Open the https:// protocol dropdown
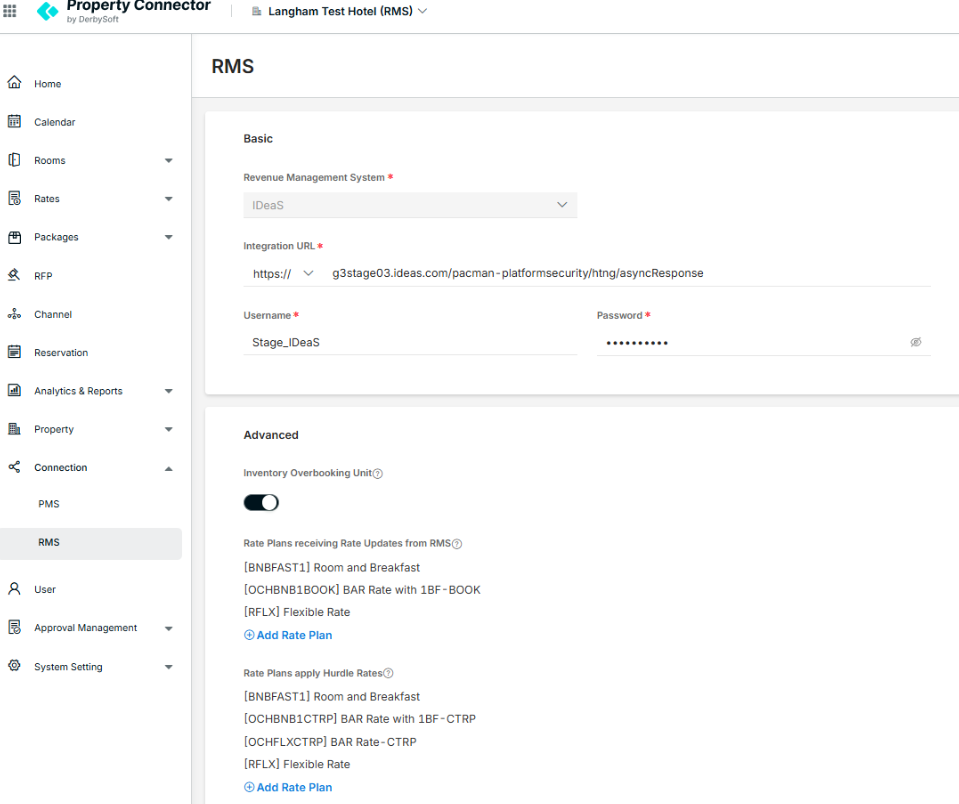This screenshot has height=804, width=959. (x=283, y=273)
